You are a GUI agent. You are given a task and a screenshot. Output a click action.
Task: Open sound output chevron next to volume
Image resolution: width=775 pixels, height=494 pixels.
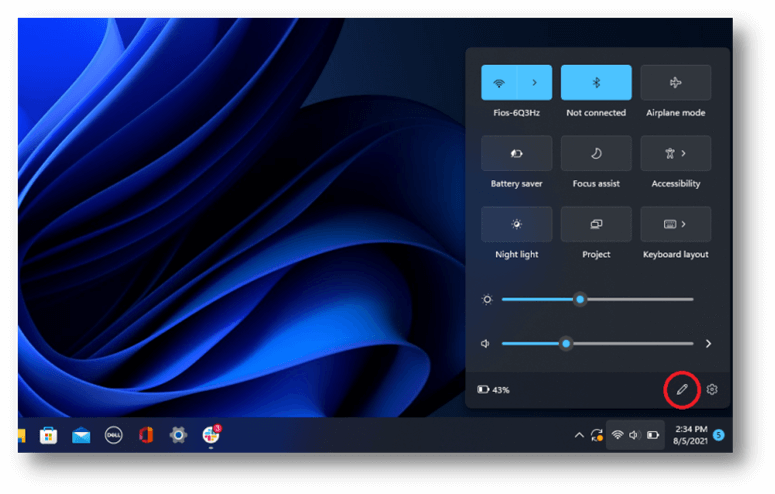(708, 344)
